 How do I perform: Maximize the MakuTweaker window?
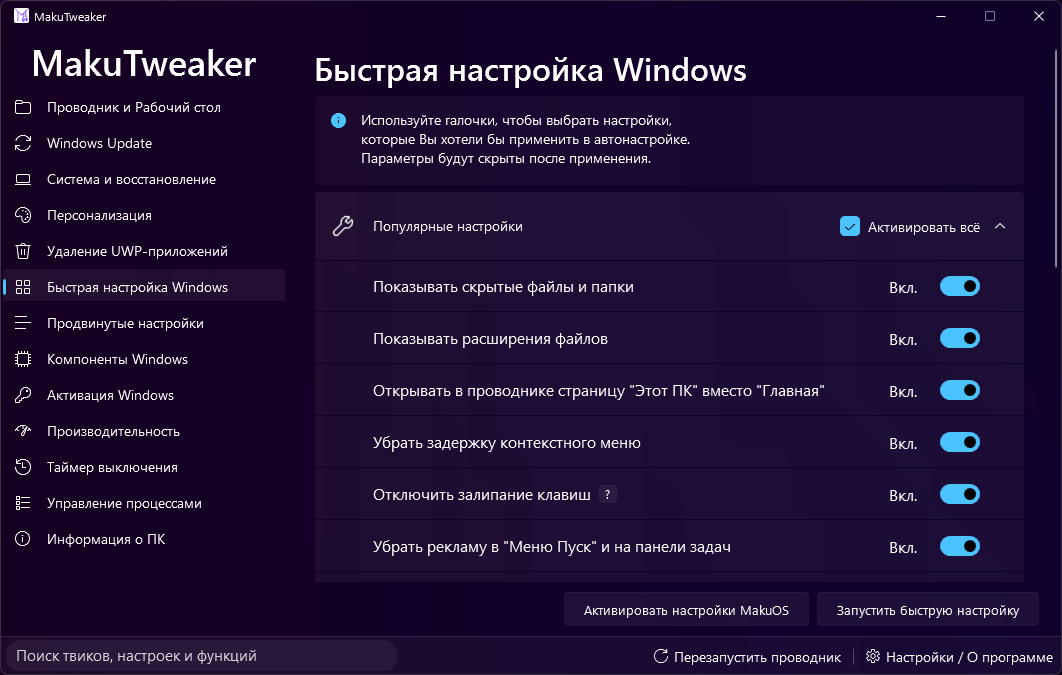tap(990, 16)
